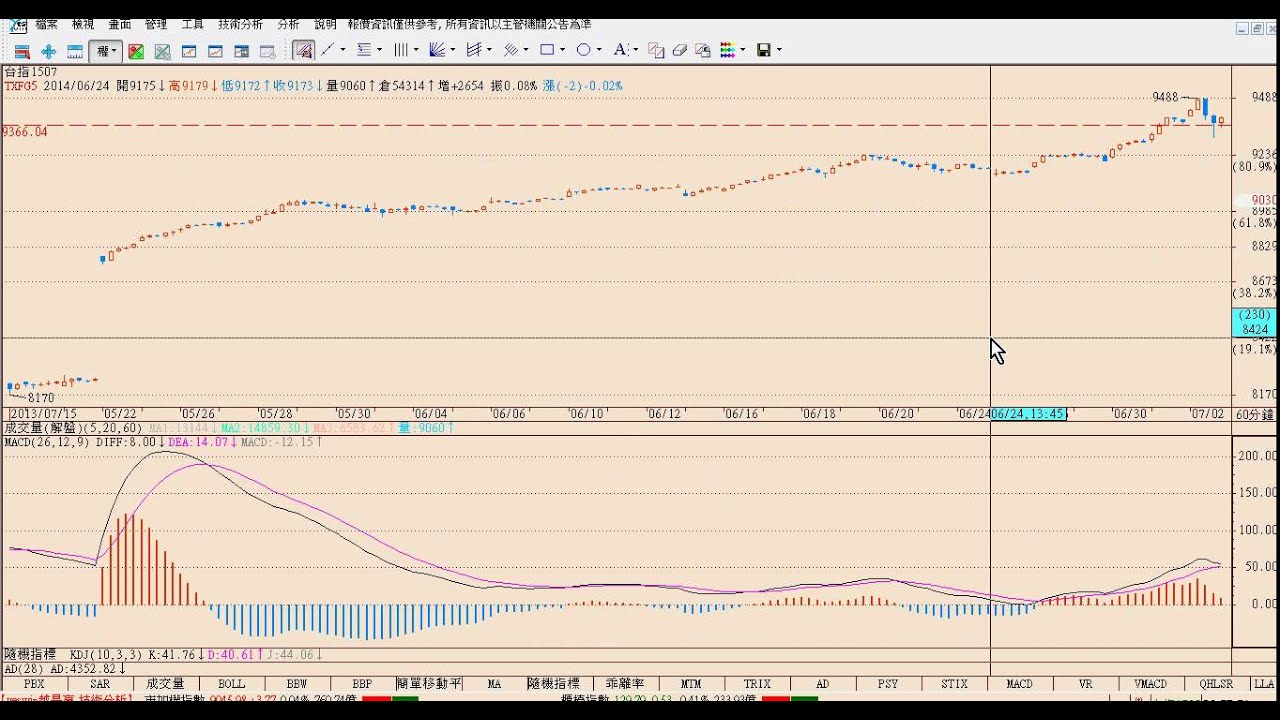The height and width of the screenshot is (720, 1280).
Task: Switch to the MACD indicator tab
Action: [x=1020, y=684]
